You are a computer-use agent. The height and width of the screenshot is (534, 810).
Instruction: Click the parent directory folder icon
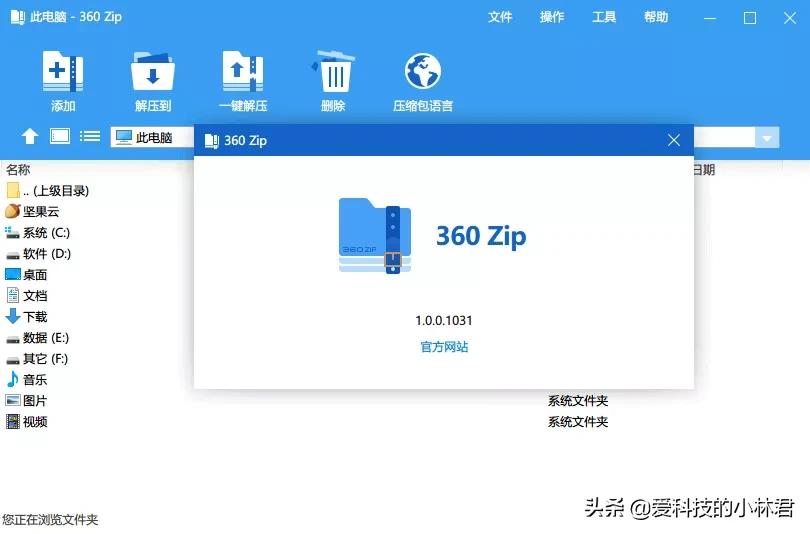(13, 190)
